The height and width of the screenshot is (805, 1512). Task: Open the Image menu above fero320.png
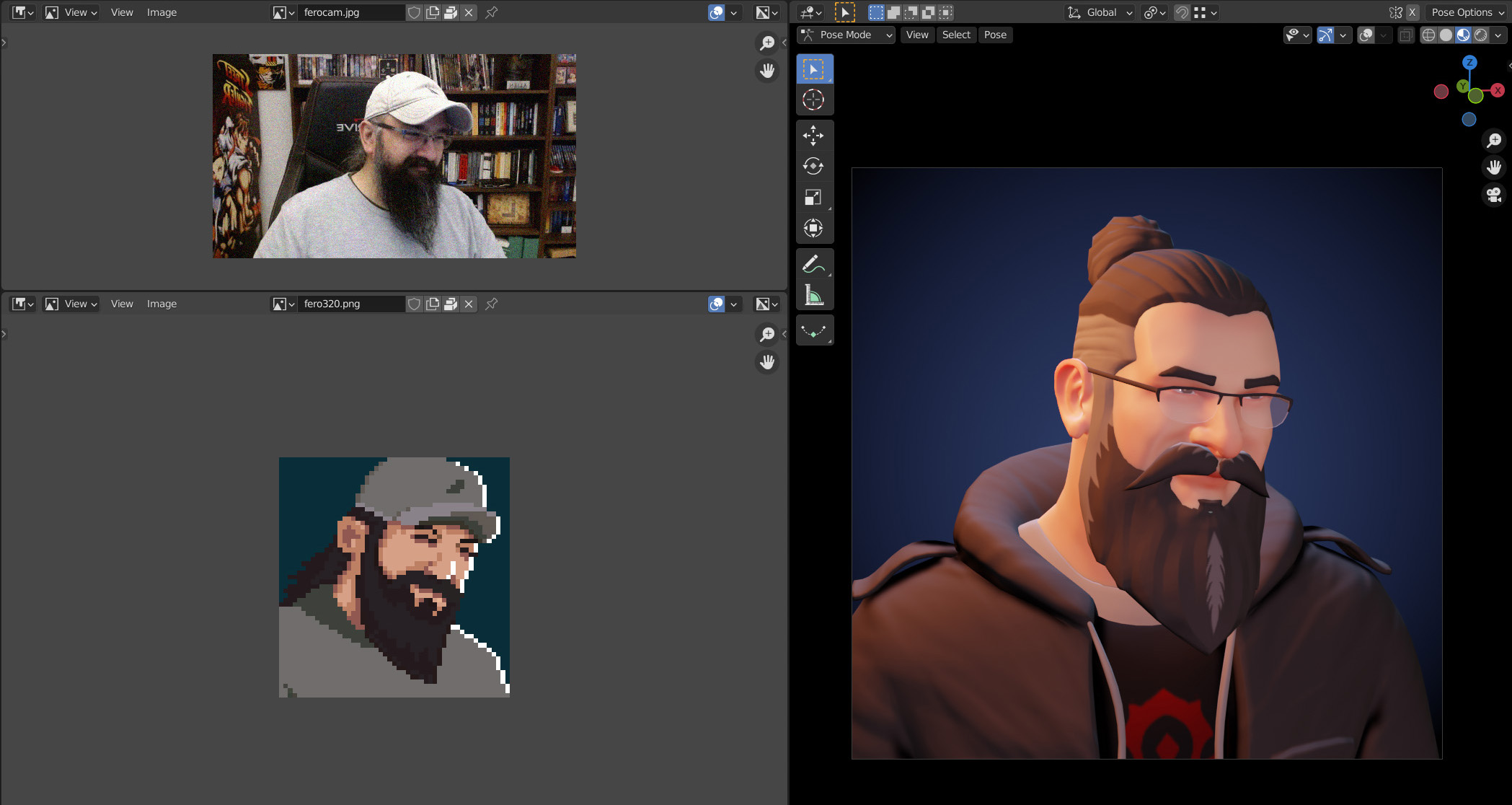tap(162, 304)
